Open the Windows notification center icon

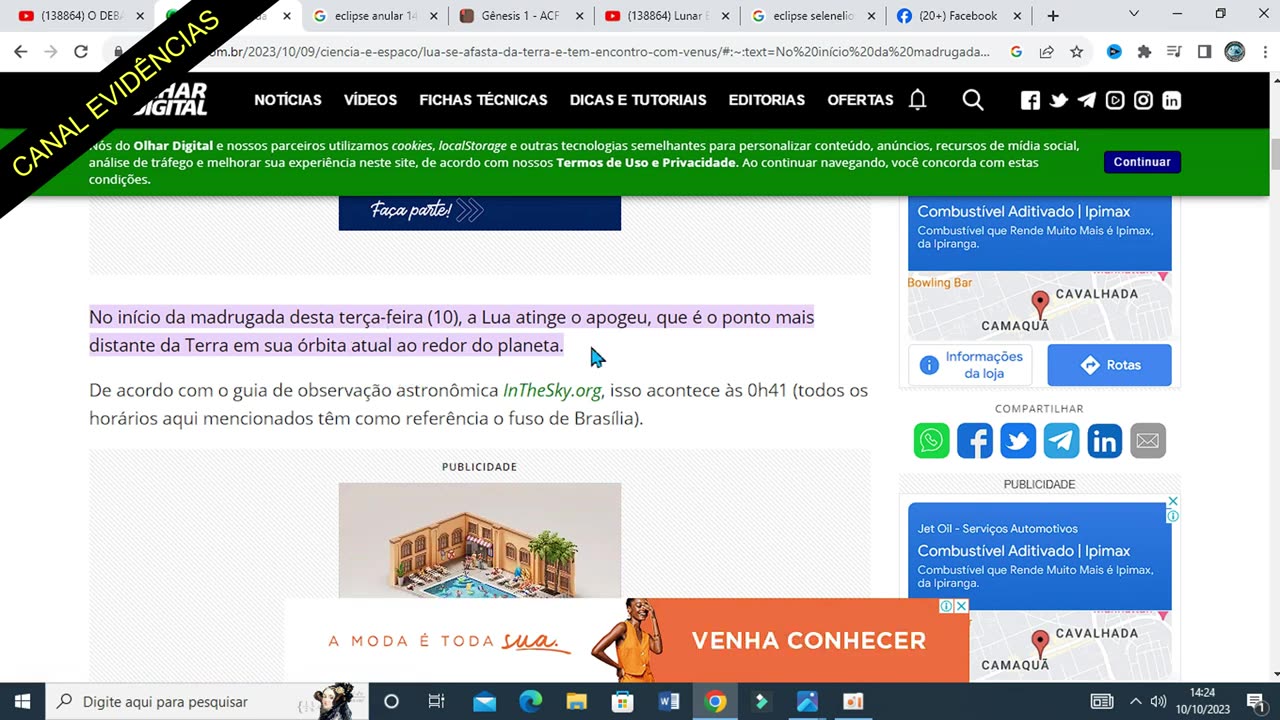tap(1255, 702)
